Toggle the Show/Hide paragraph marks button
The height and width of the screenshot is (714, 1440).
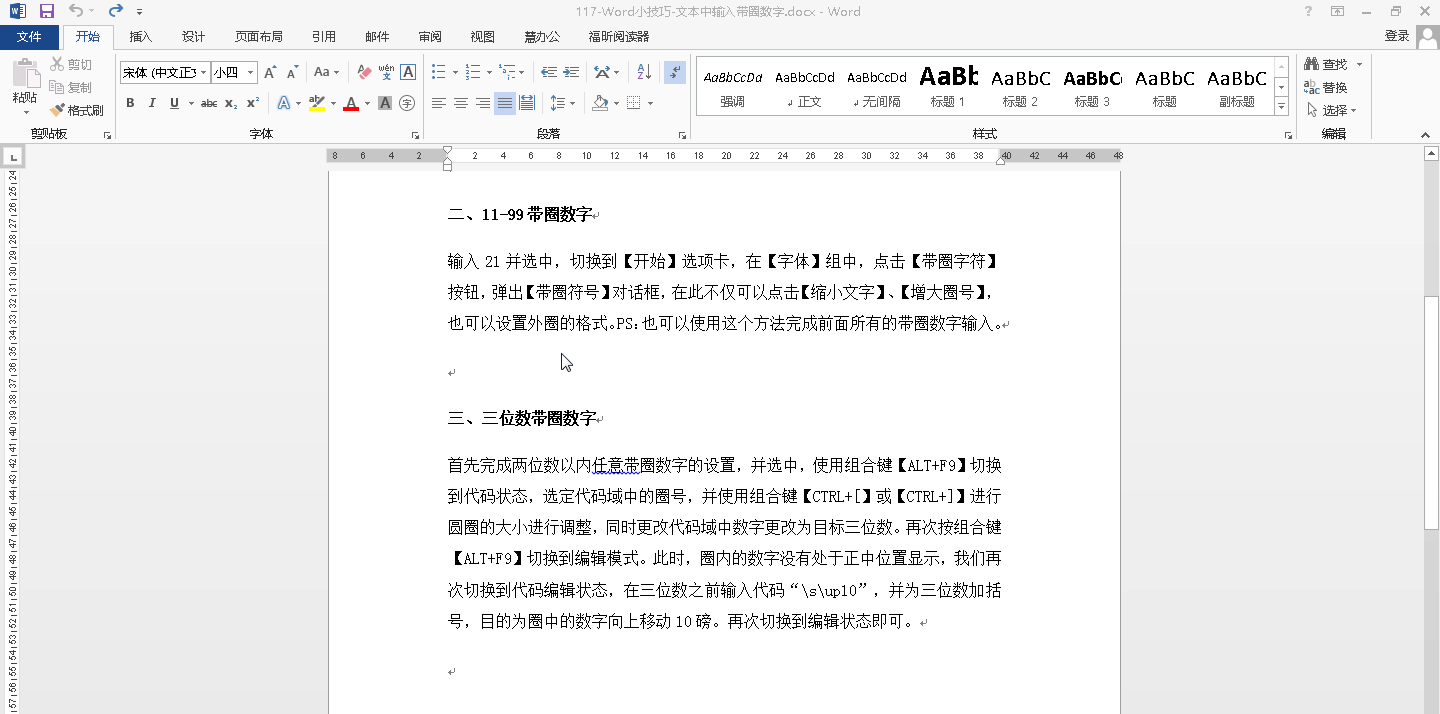click(673, 72)
